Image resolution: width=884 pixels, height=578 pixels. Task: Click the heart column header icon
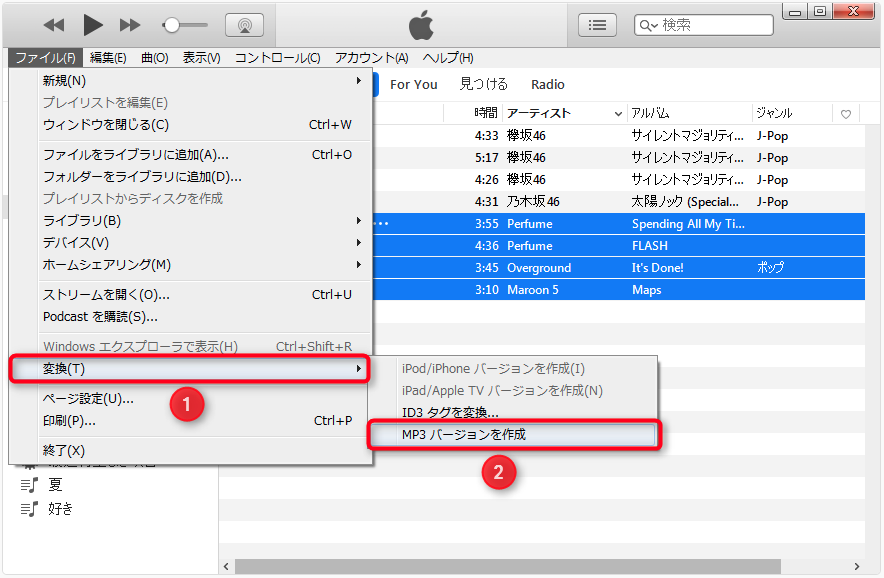[x=845, y=114]
